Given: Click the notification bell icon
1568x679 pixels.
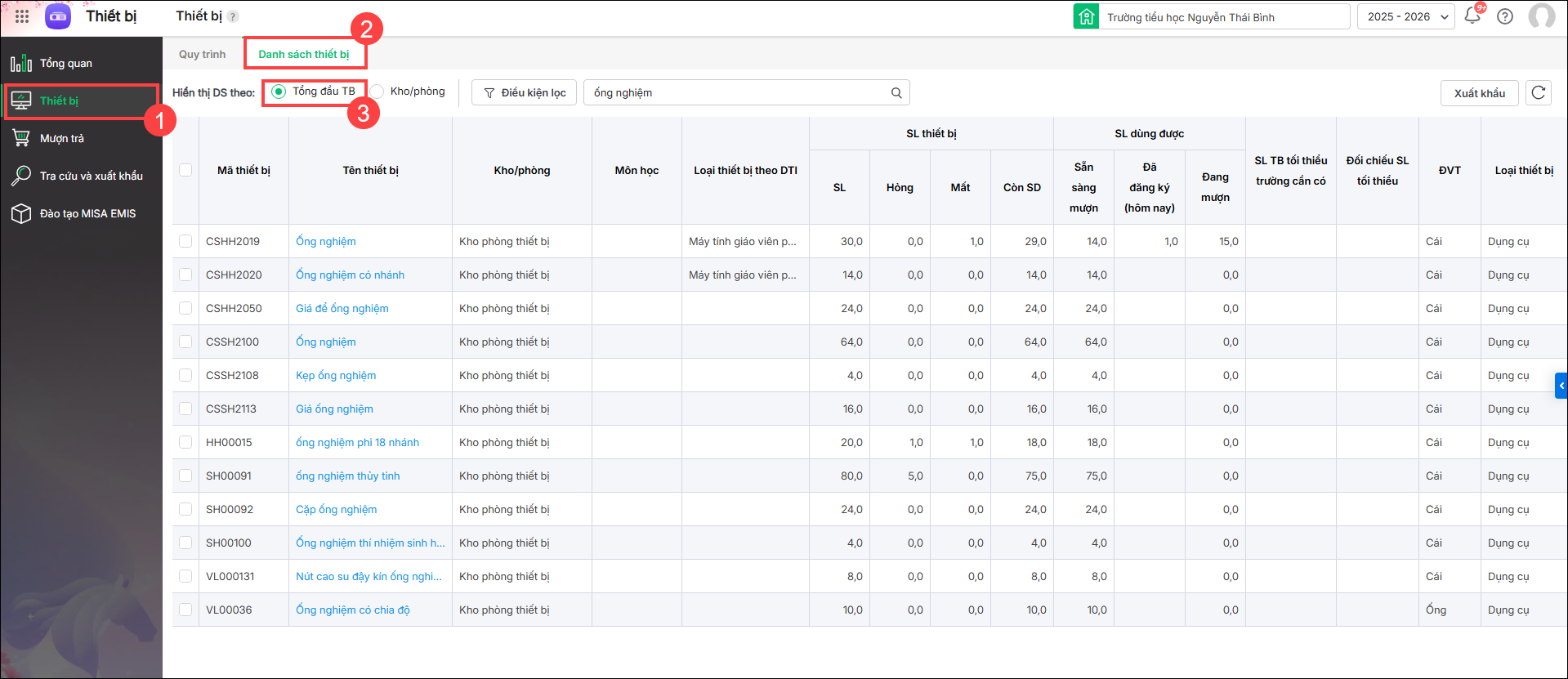Looking at the screenshot, I should point(1472,16).
